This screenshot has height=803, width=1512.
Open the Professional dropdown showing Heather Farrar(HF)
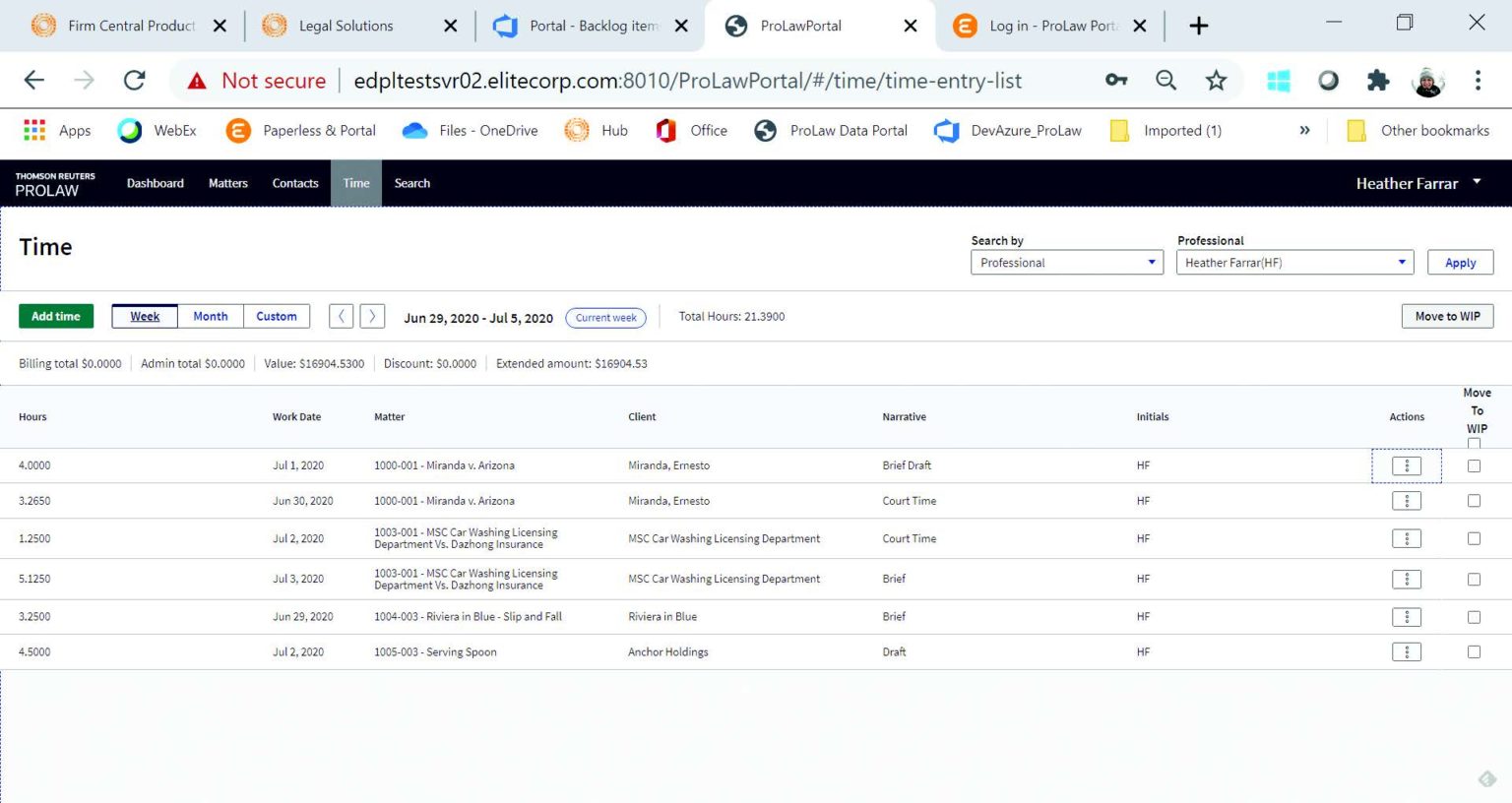[1293, 262]
